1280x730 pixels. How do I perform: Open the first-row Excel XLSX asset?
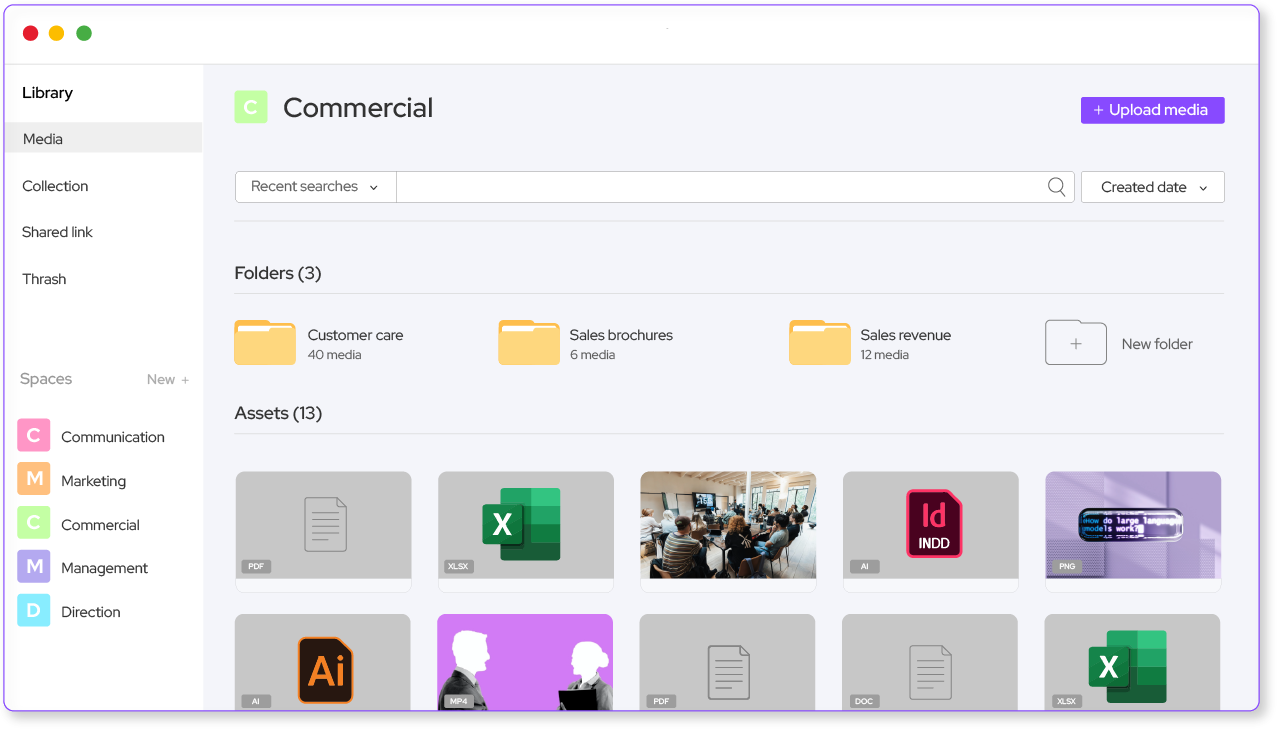click(x=526, y=531)
